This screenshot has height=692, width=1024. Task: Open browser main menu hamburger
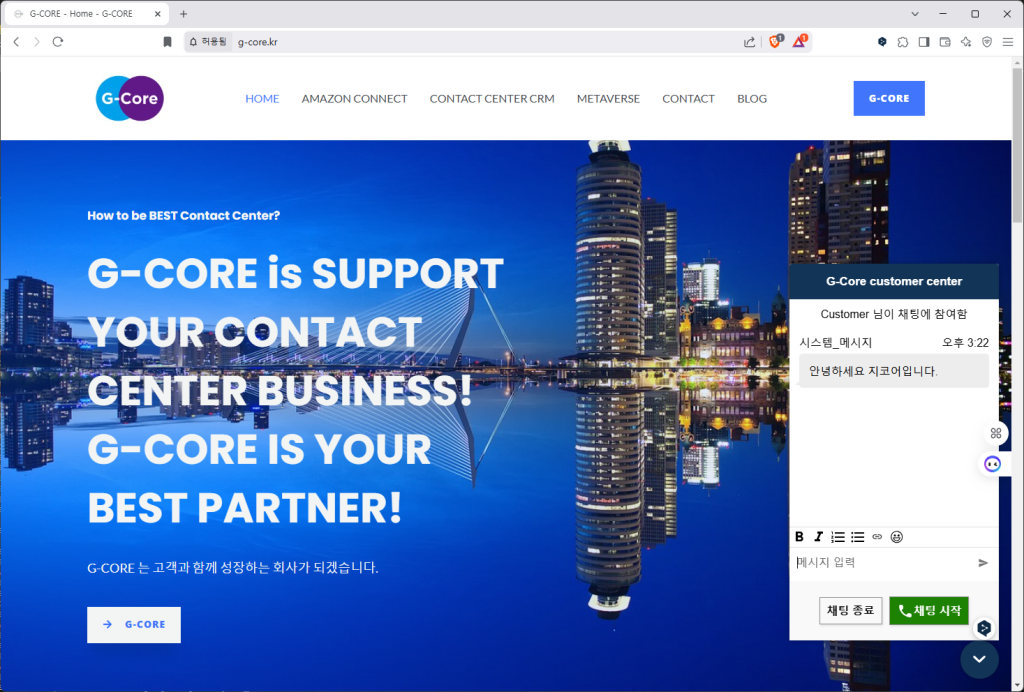(x=1008, y=42)
